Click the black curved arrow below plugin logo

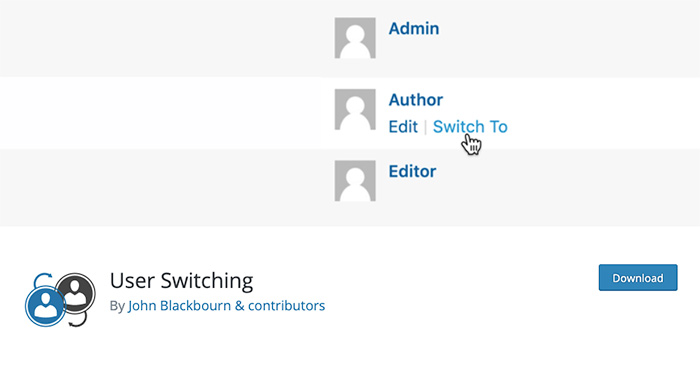tap(78, 320)
